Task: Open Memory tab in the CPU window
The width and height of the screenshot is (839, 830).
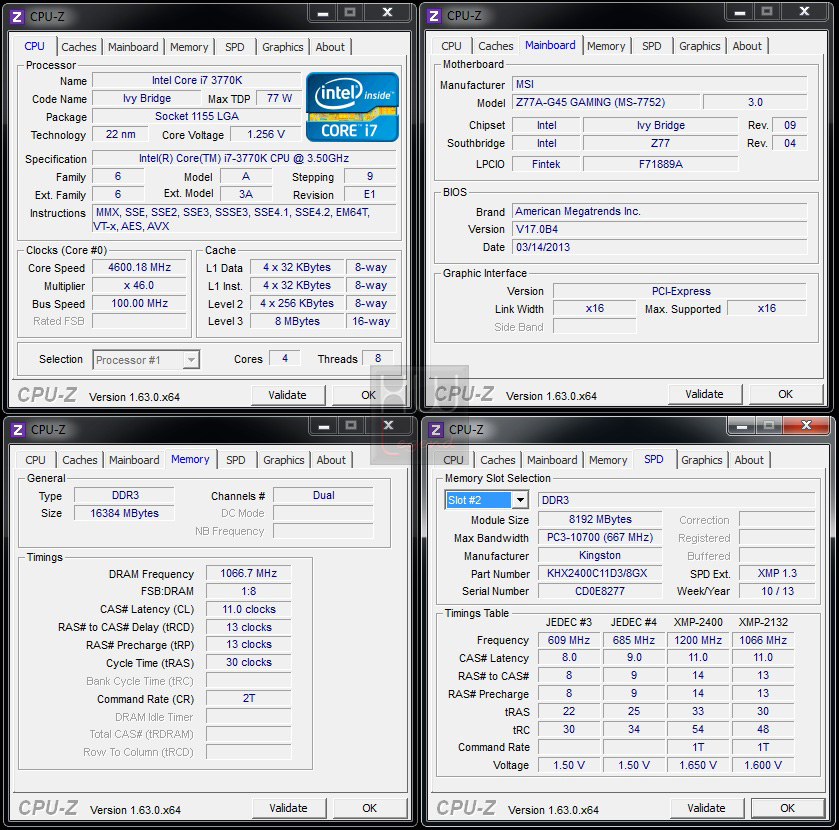Action: 189,47
